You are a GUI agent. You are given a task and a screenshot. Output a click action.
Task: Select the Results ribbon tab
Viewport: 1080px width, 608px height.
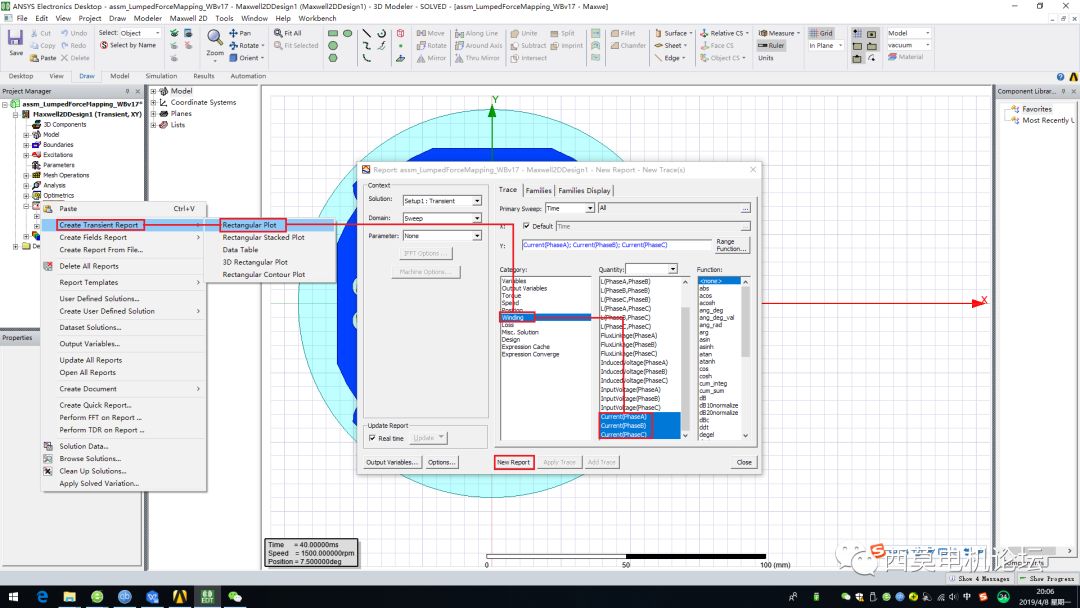pos(204,76)
